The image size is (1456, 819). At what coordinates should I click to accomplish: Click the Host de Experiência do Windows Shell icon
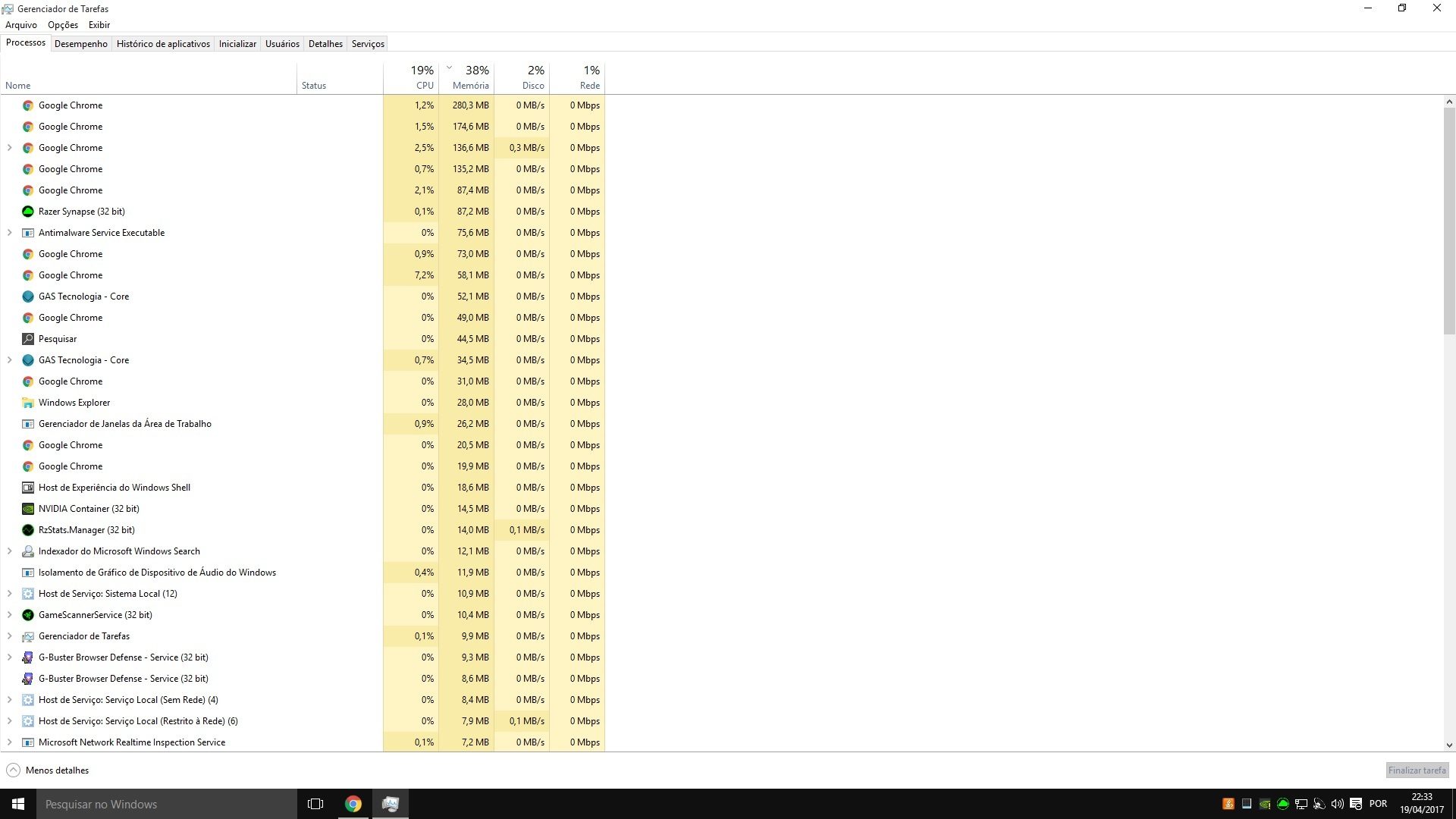(x=28, y=488)
